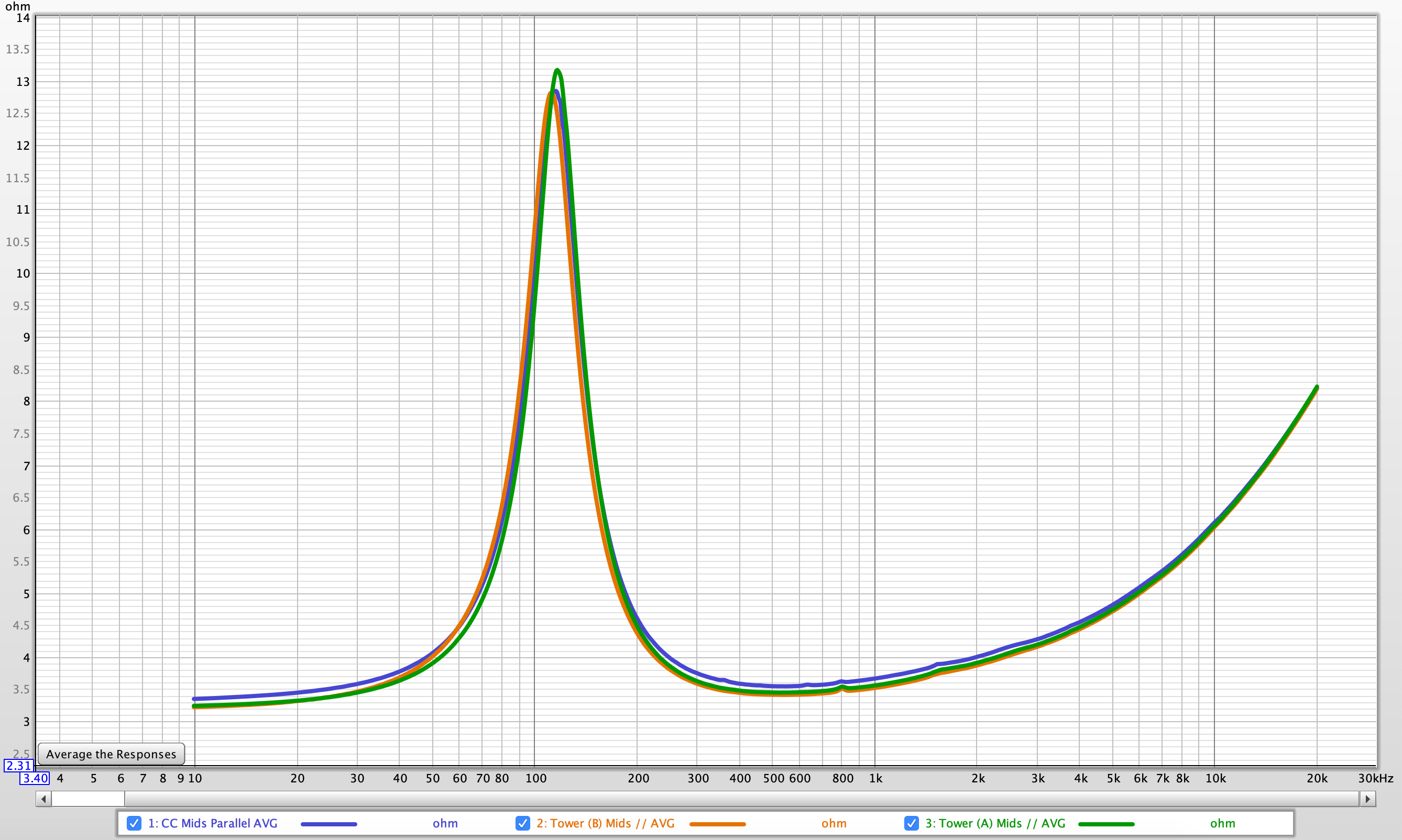
Task: Click the '14' value on ohm axis
Action: pos(23,18)
